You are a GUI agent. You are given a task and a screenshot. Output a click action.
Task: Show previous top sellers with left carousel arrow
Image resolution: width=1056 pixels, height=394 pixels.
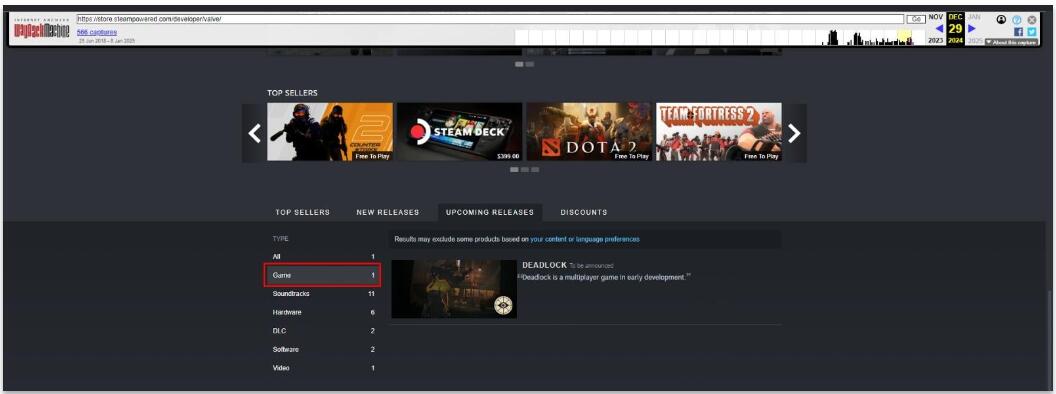(x=255, y=133)
